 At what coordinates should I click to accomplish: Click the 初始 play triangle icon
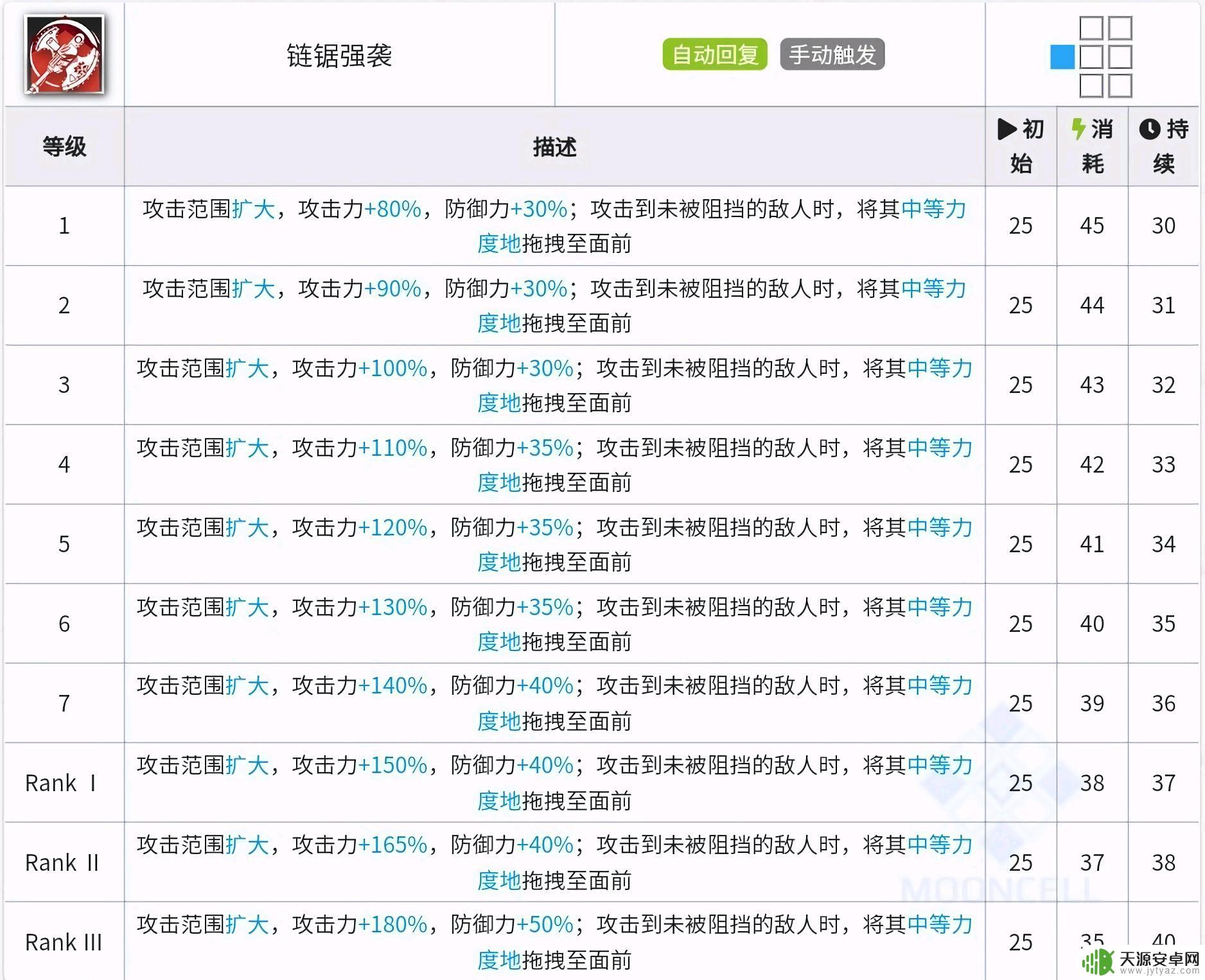tap(1007, 129)
